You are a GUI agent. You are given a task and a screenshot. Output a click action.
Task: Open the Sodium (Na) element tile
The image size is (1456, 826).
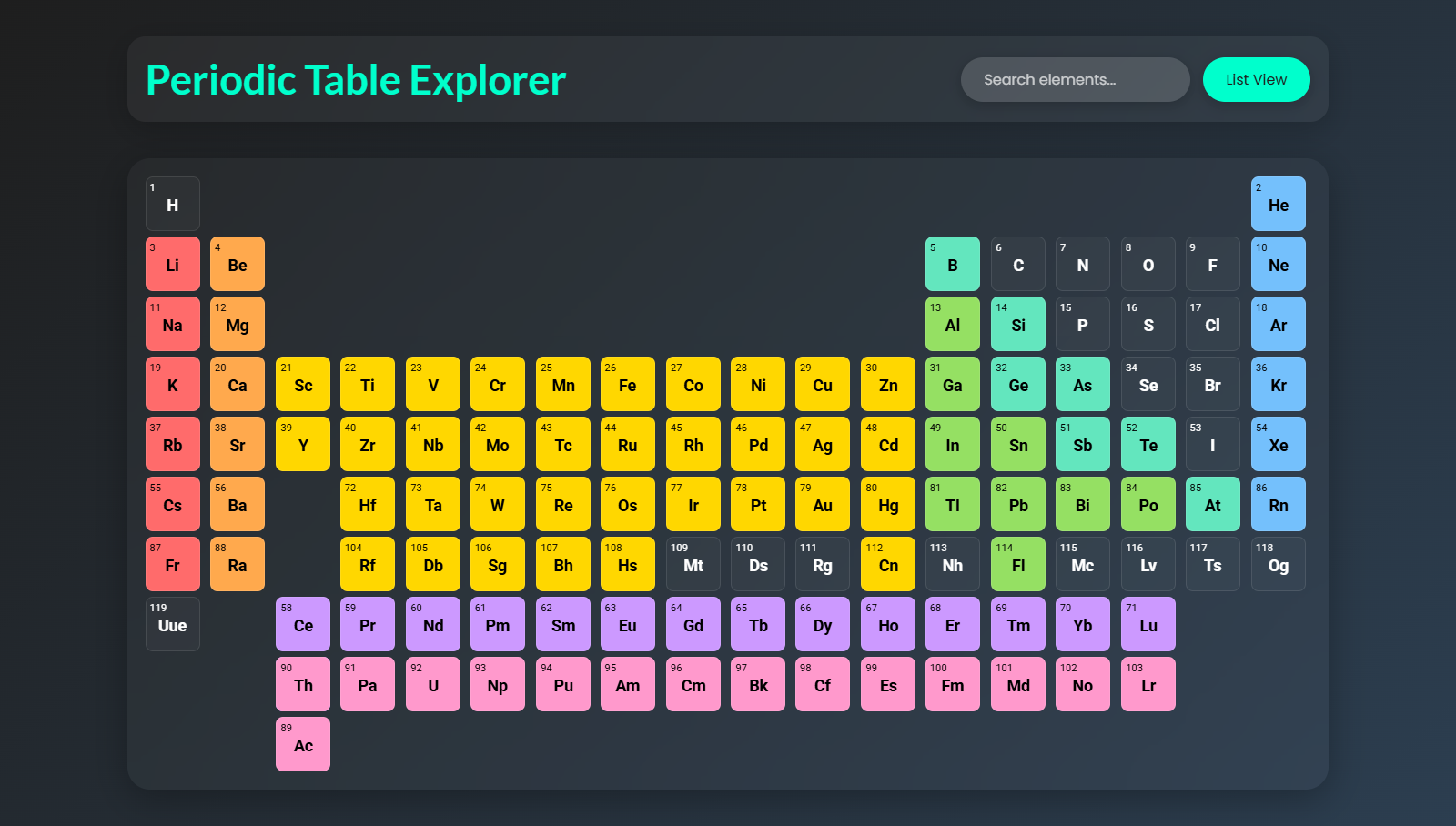point(173,324)
